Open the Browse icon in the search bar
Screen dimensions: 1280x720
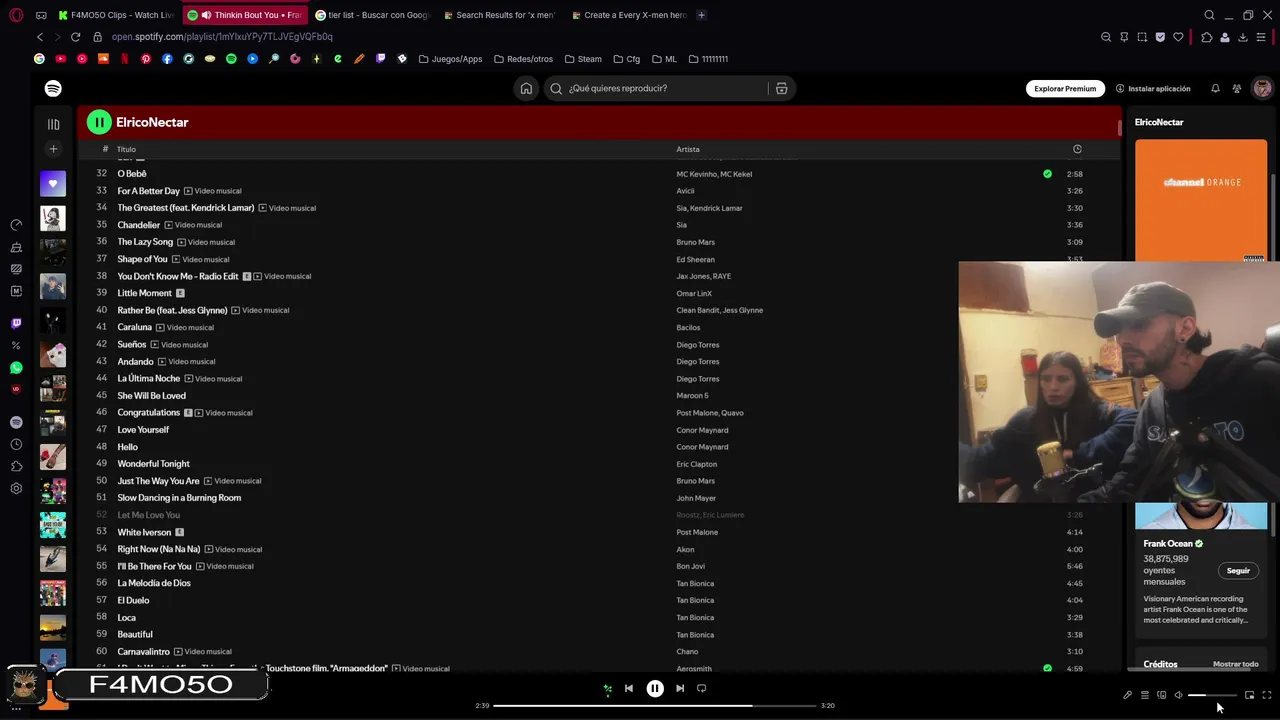[781, 89]
